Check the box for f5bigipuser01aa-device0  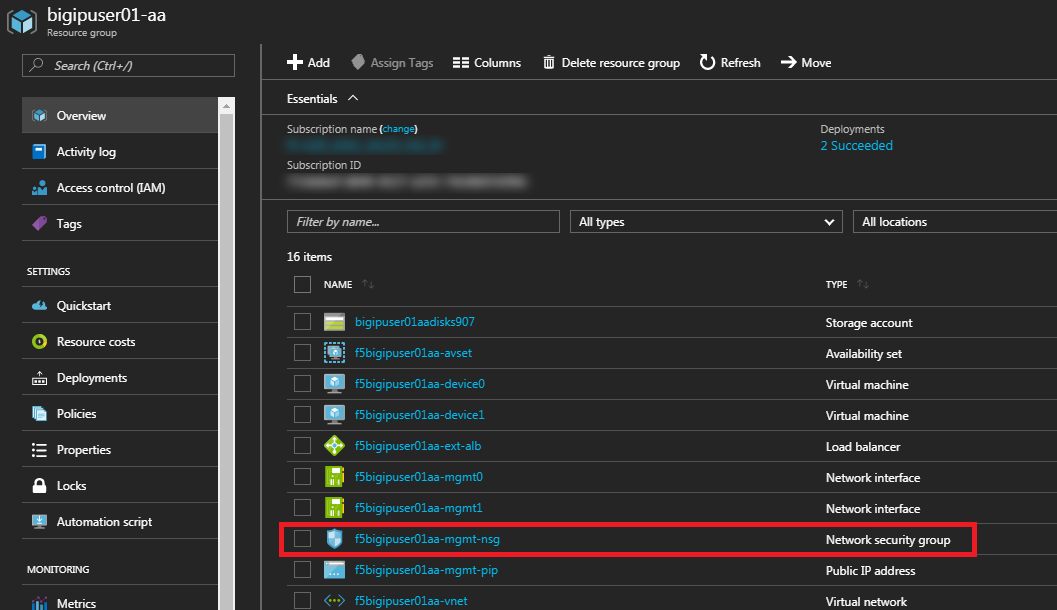click(x=302, y=384)
